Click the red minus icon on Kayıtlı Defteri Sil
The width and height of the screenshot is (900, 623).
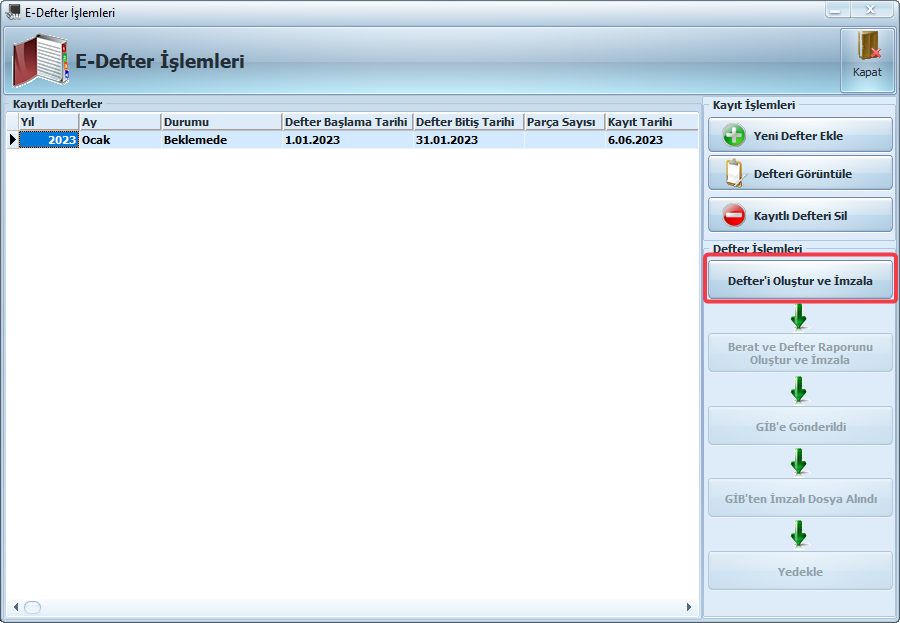tap(734, 216)
